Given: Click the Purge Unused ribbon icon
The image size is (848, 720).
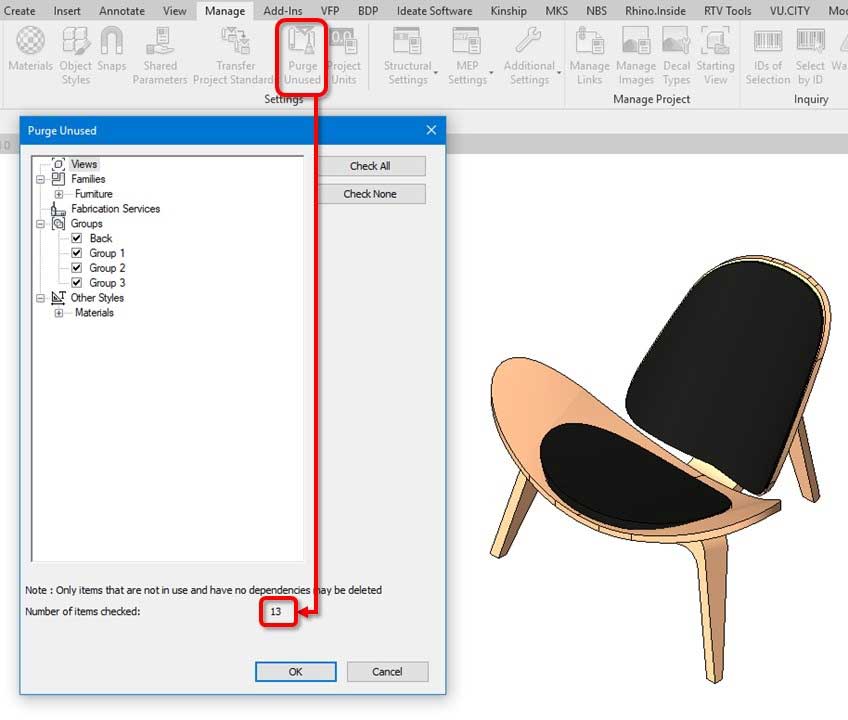Looking at the screenshot, I should [302, 56].
